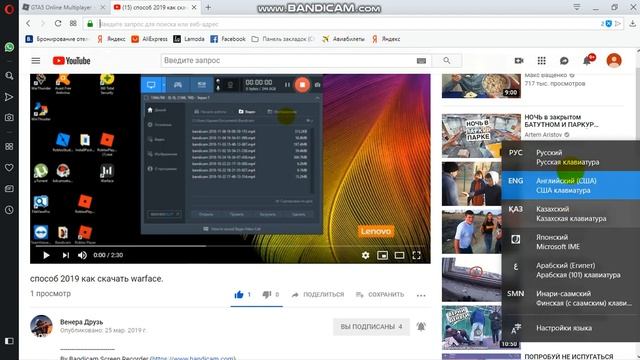Select Казахский keyboard layout

pyautogui.click(x=571, y=213)
